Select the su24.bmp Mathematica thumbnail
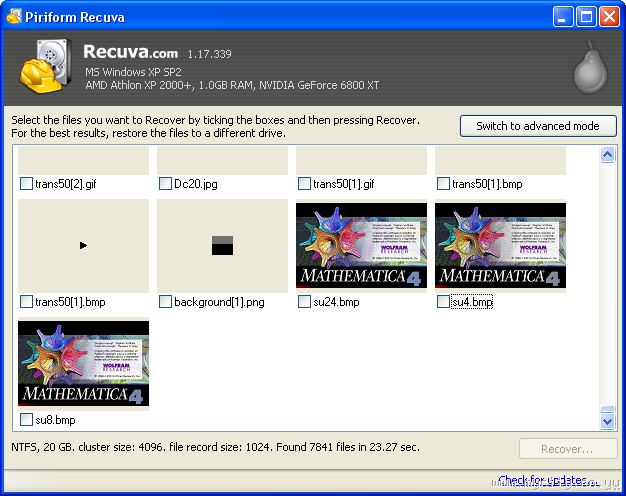Viewport: 626px width, 496px height. pos(361,246)
